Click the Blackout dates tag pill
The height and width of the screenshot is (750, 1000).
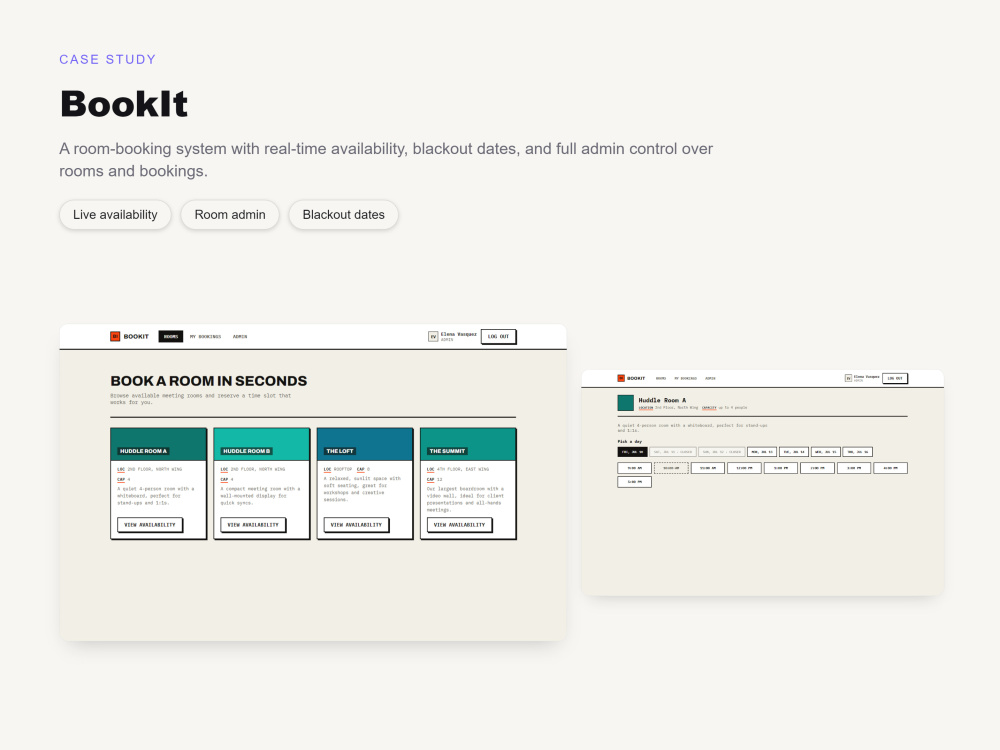pyautogui.click(x=343, y=215)
